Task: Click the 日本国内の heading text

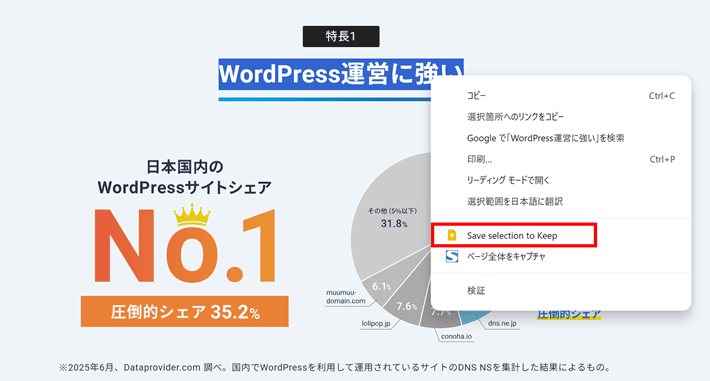Action: click(184, 167)
